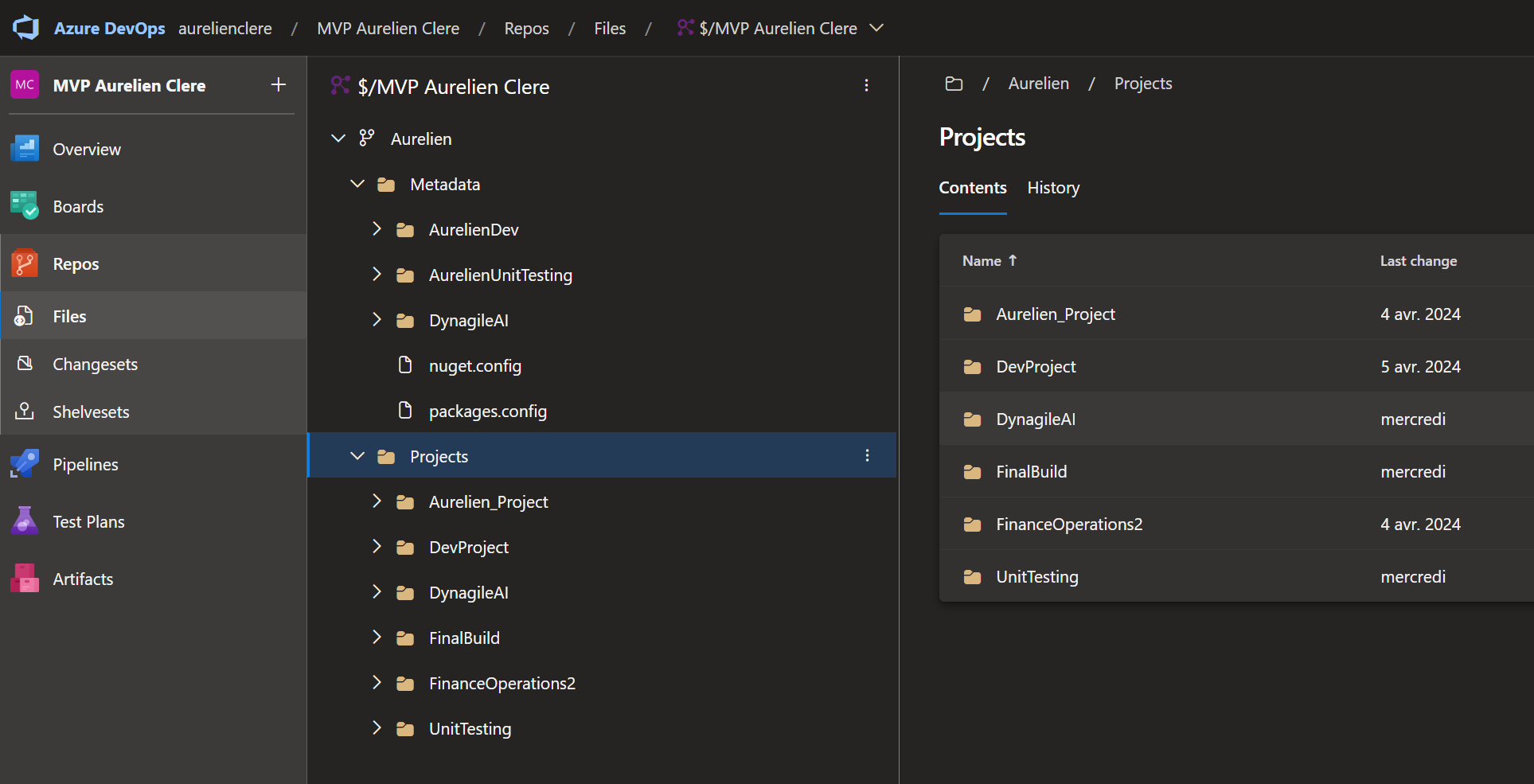Switch to the History tab
1534x784 pixels.
click(x=1053, y=188)
